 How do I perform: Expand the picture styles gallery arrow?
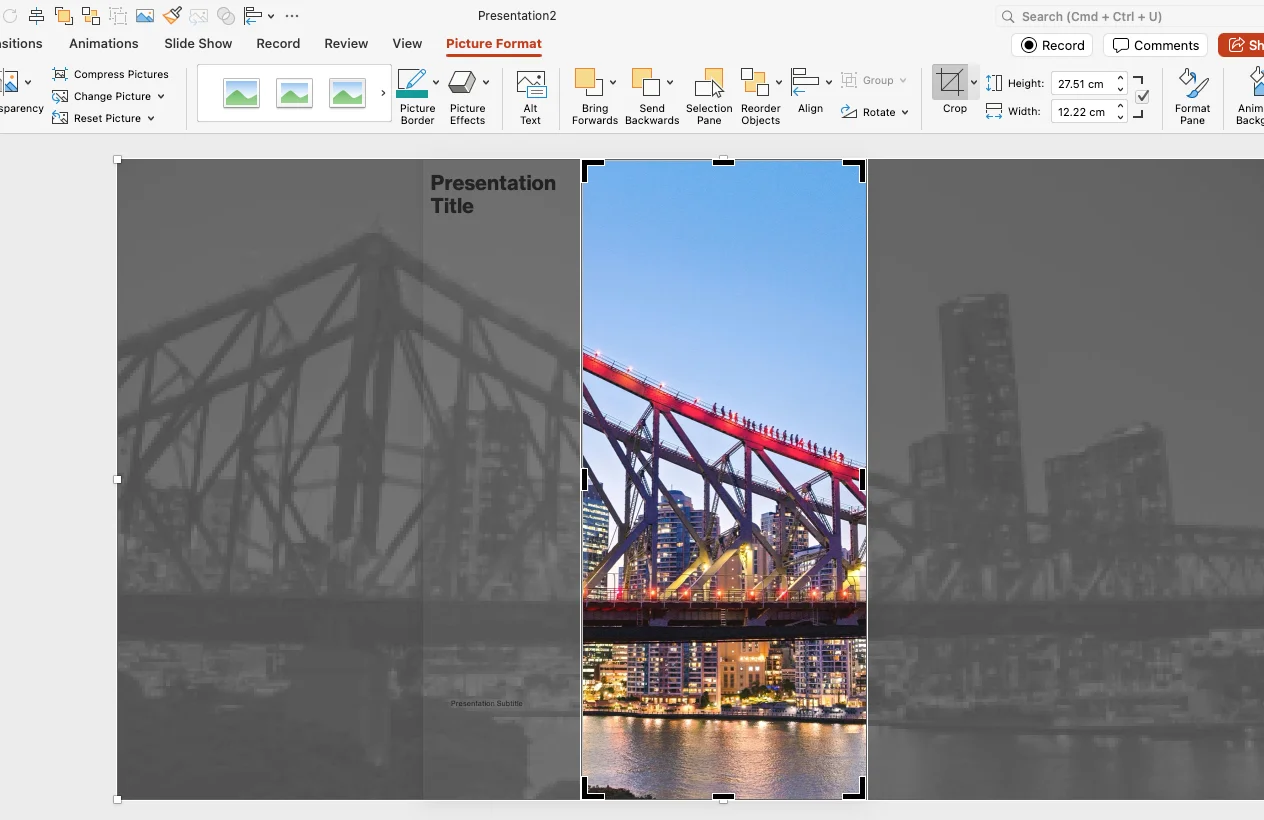pyautogui.click(x=383, y=93)
